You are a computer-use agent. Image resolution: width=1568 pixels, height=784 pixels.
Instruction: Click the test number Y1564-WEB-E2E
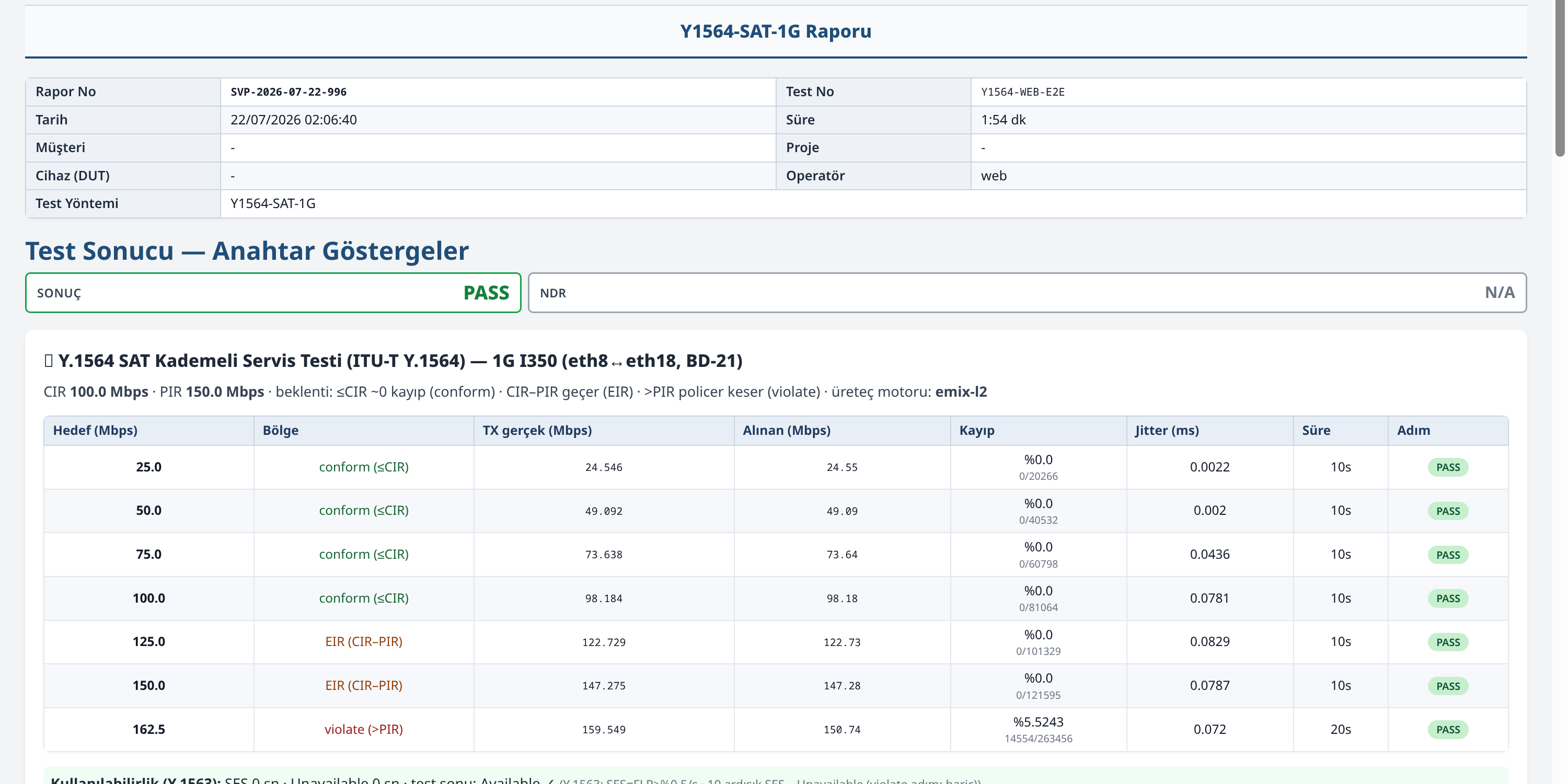coord(1023,92)
